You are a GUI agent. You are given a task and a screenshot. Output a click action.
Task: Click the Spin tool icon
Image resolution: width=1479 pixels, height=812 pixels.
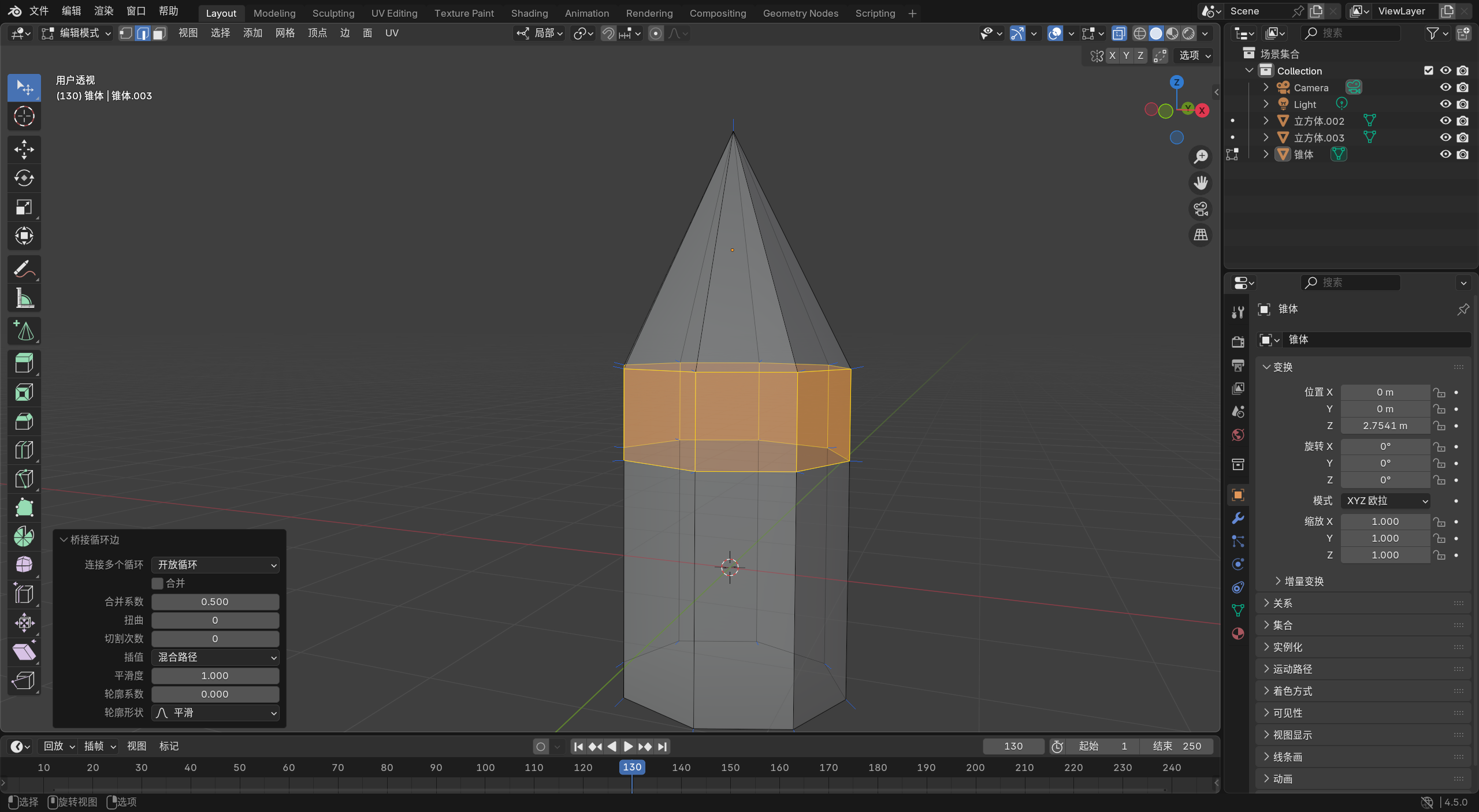[24, 537]
